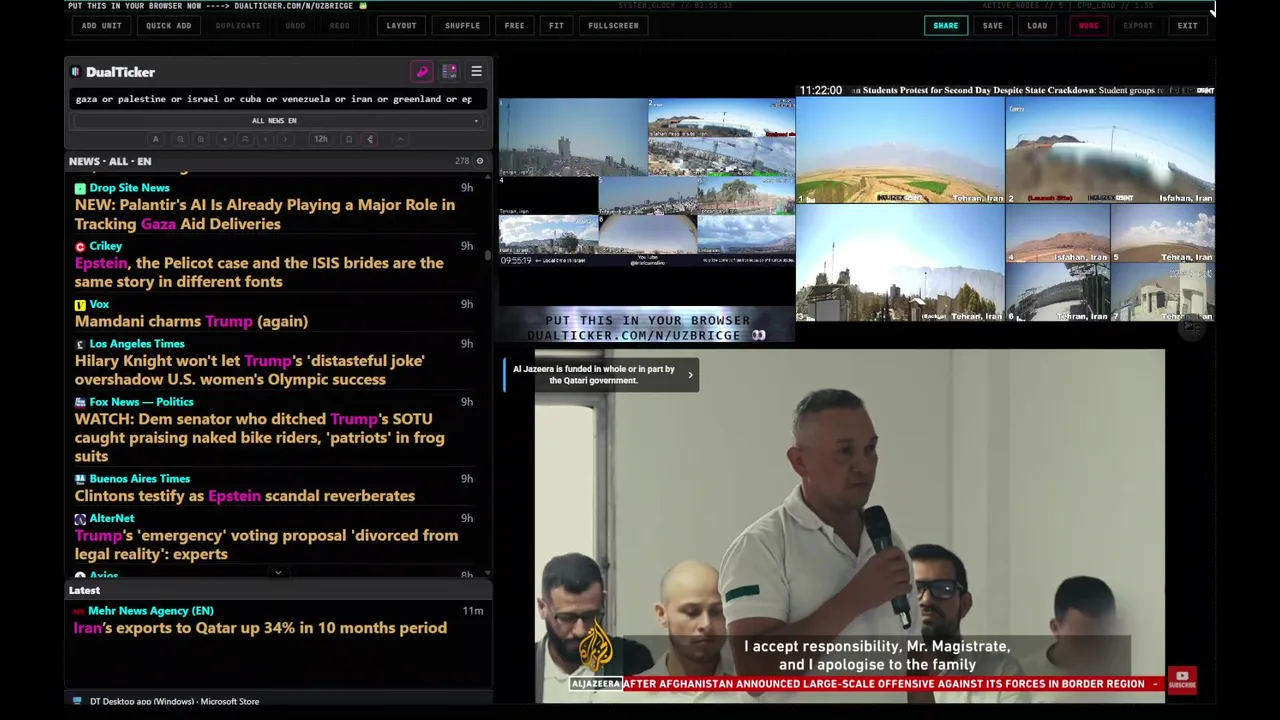The height and width of the screenshot is (720, 1280).
Task: Click the next arrow in ticker toolbar
Action: [x=285, y=139]
